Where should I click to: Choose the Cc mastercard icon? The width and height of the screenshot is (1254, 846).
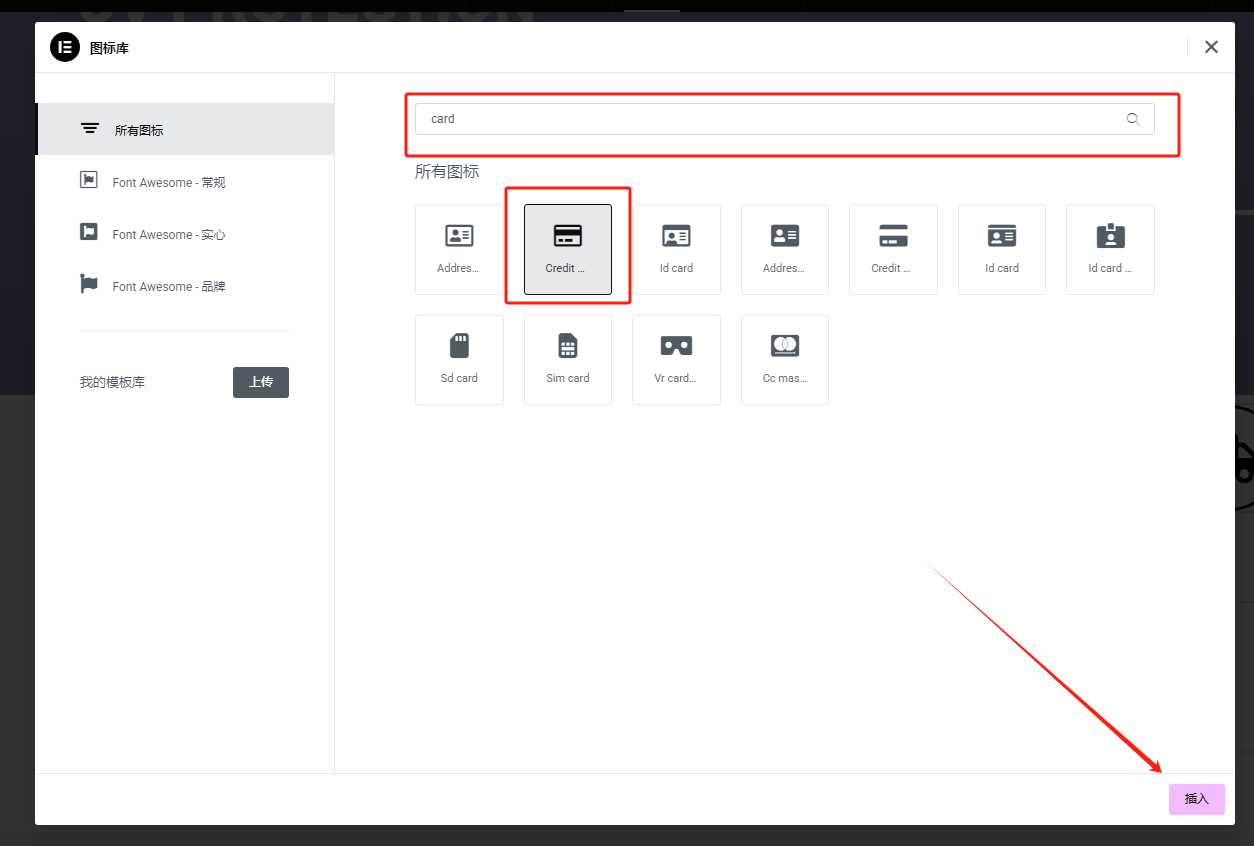(784, 359)
